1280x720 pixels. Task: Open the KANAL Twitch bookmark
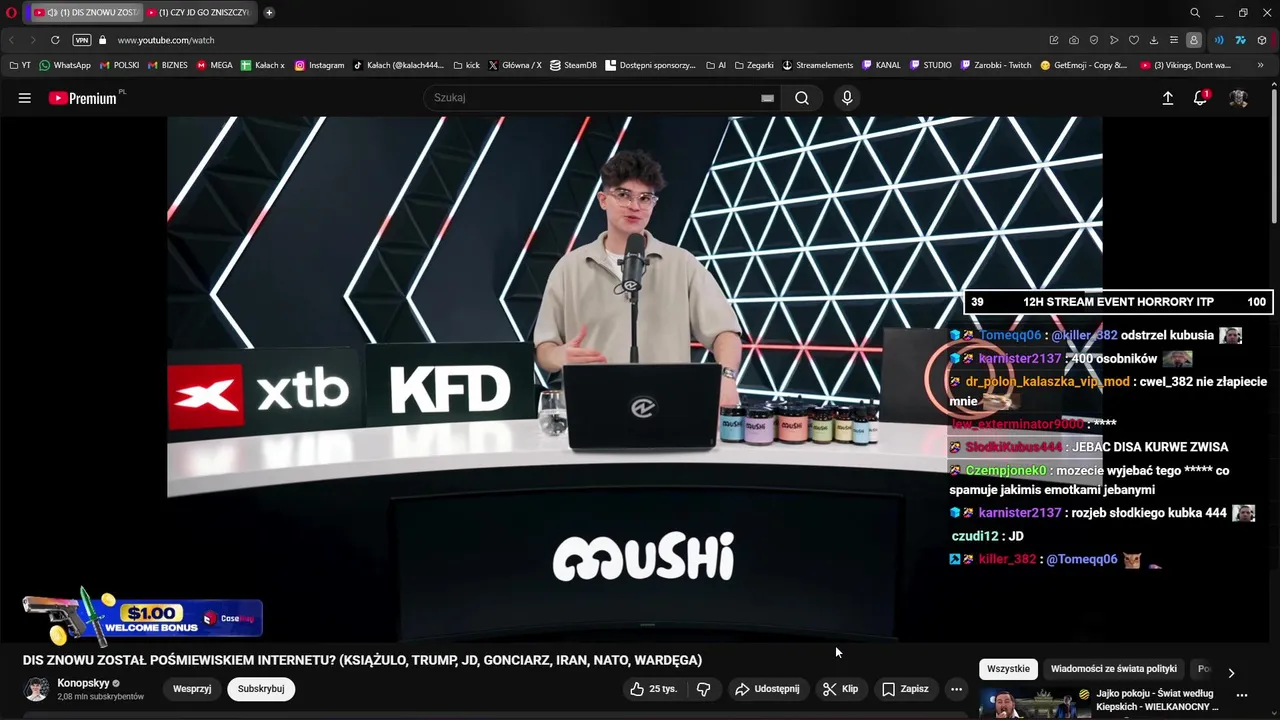tap(881, 65)
